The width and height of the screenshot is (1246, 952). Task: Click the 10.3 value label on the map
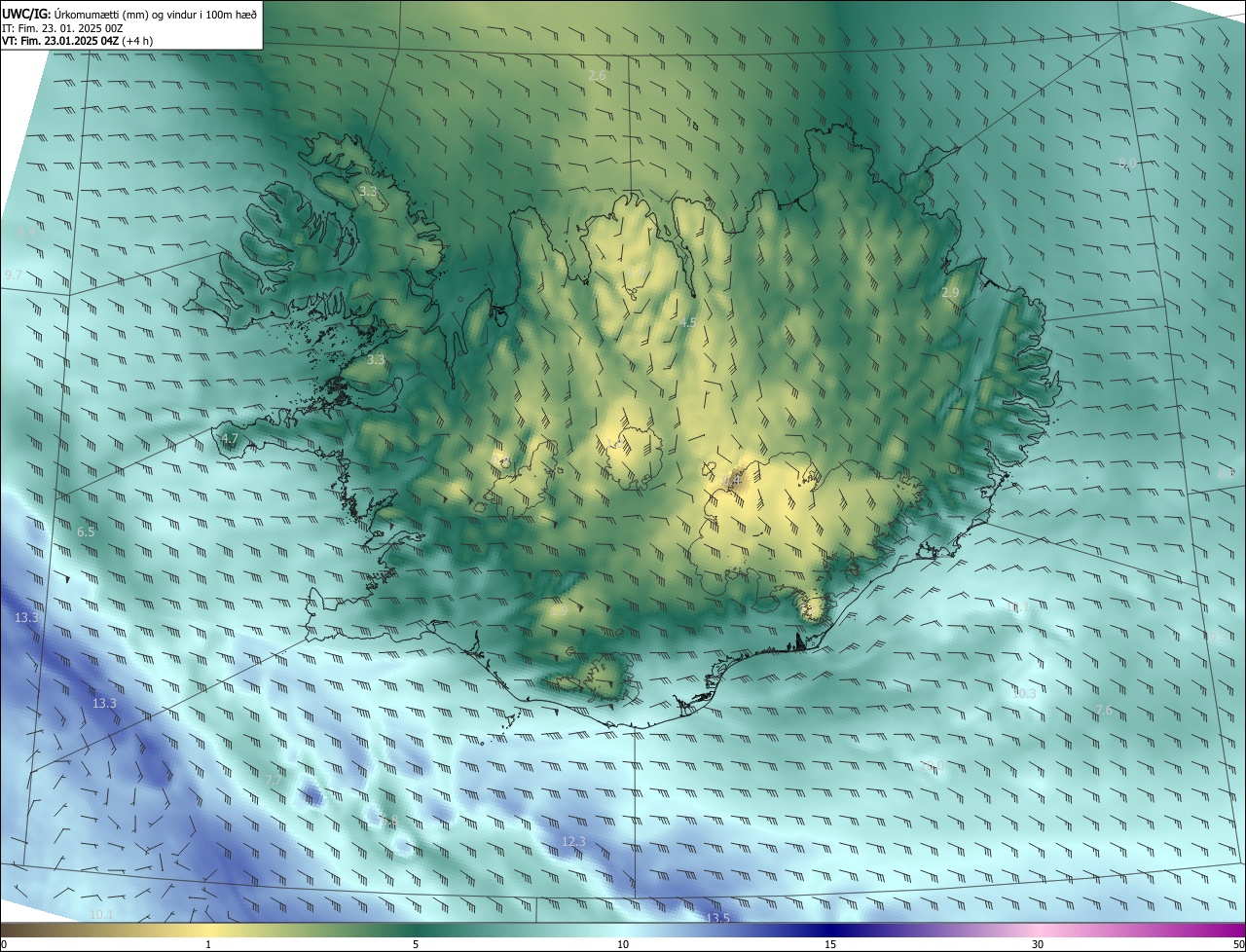(x=1024, y=693)
